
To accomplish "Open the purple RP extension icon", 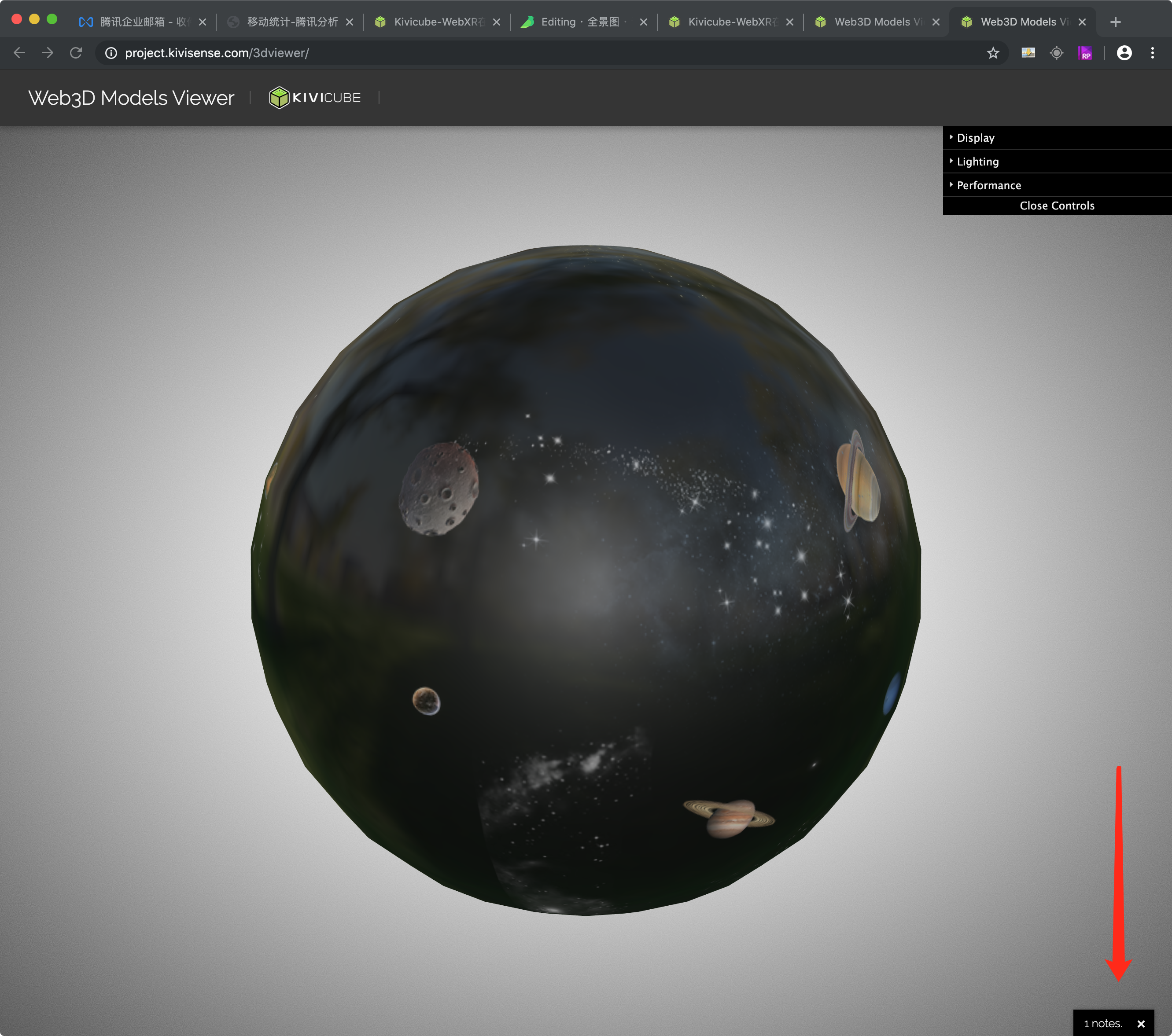I will click(x=1084, y=53).
